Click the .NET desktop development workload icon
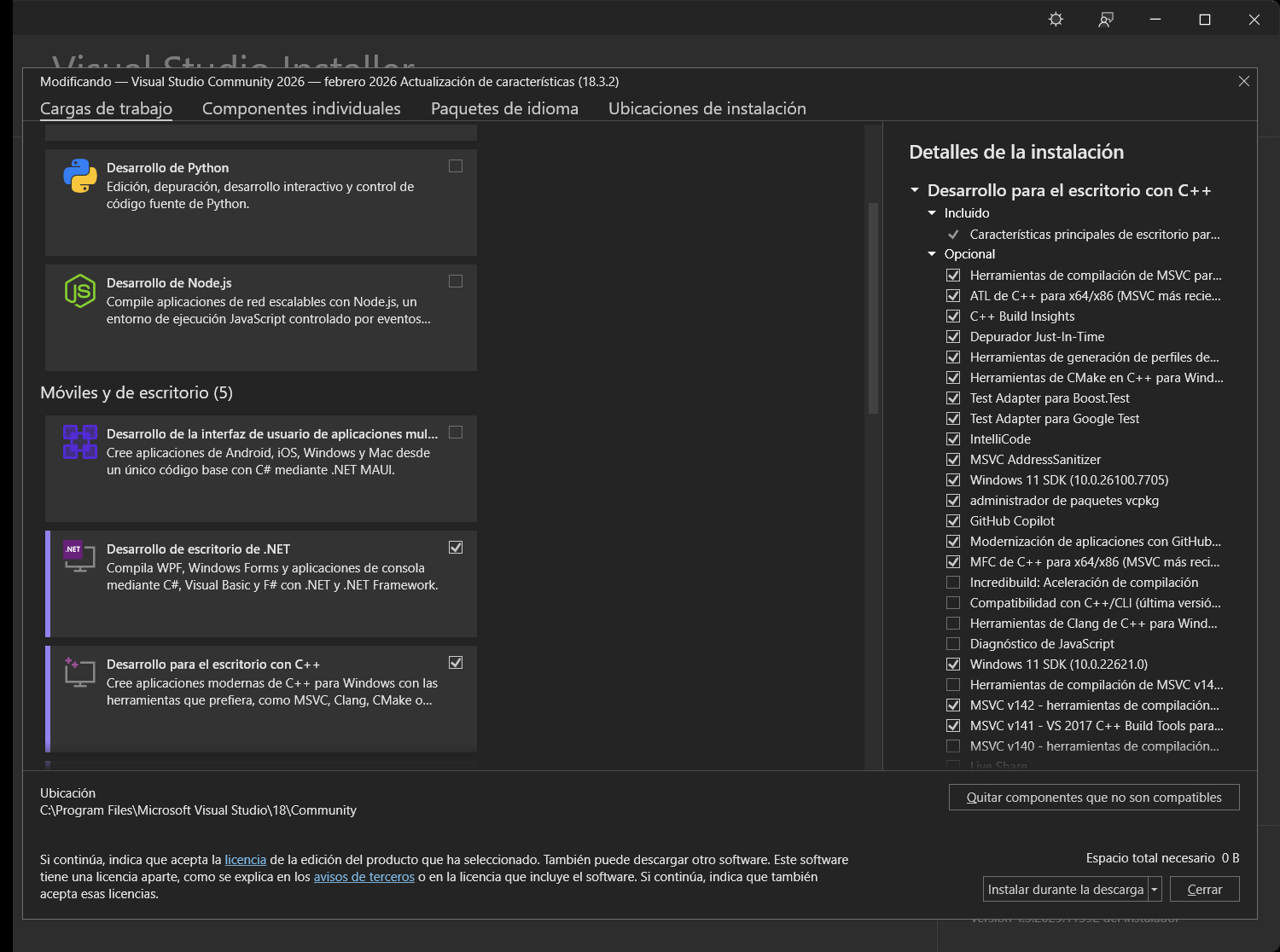 (80, 557)
